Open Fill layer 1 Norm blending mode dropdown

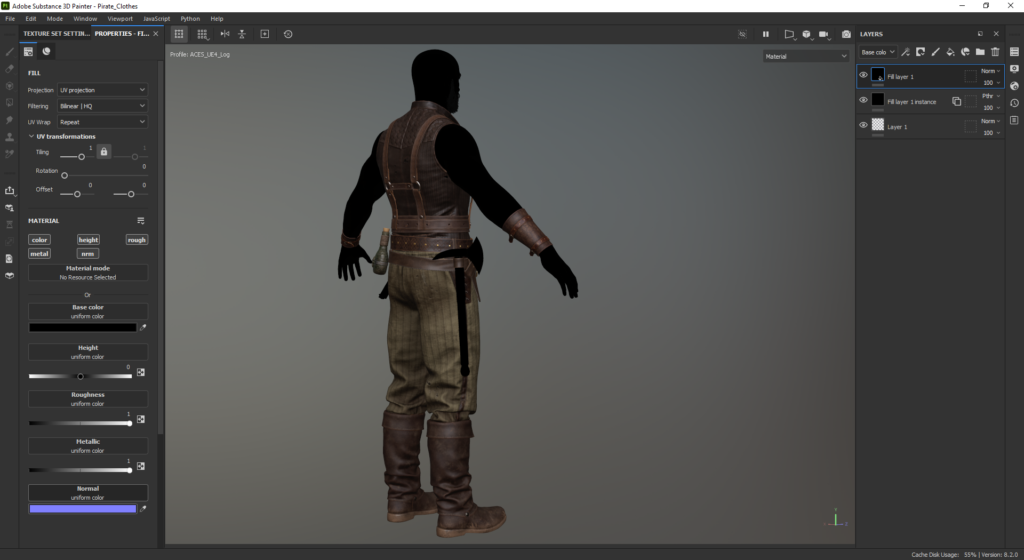(990, 70)
